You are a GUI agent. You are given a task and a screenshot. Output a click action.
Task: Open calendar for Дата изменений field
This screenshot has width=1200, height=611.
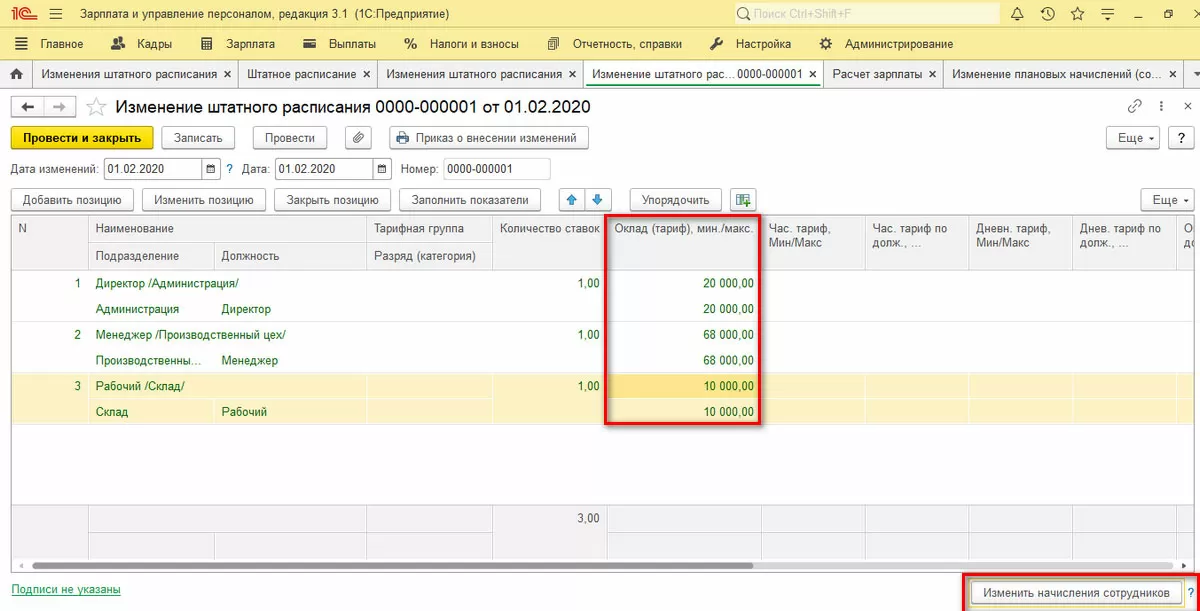click(210, 169)
